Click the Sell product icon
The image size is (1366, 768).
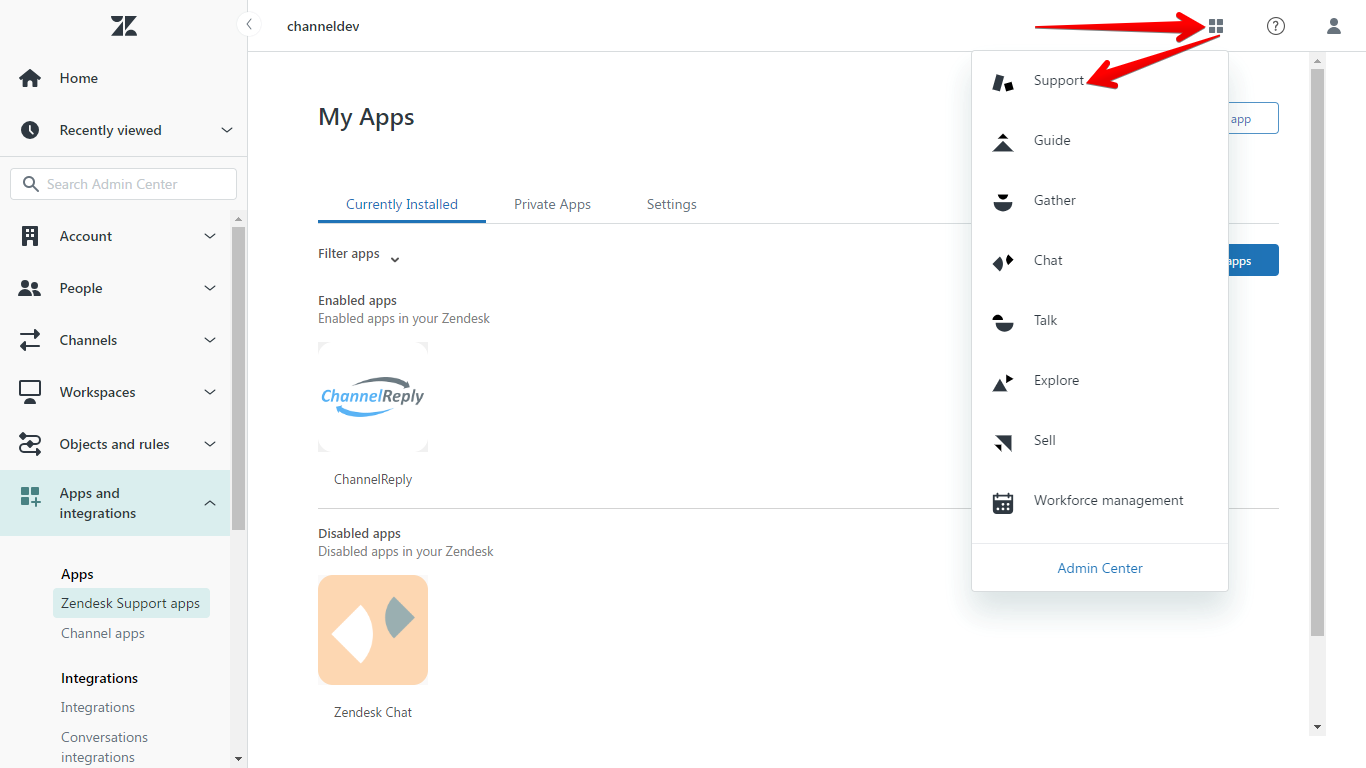pos(1003,442)
